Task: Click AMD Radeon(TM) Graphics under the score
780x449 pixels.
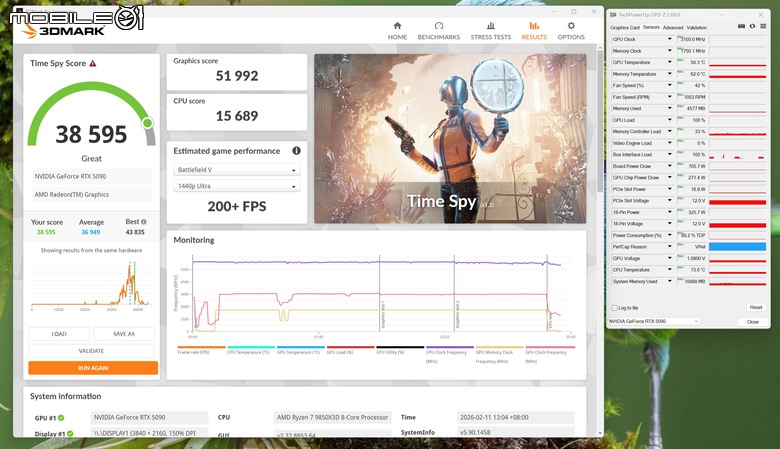Action: 92,194
